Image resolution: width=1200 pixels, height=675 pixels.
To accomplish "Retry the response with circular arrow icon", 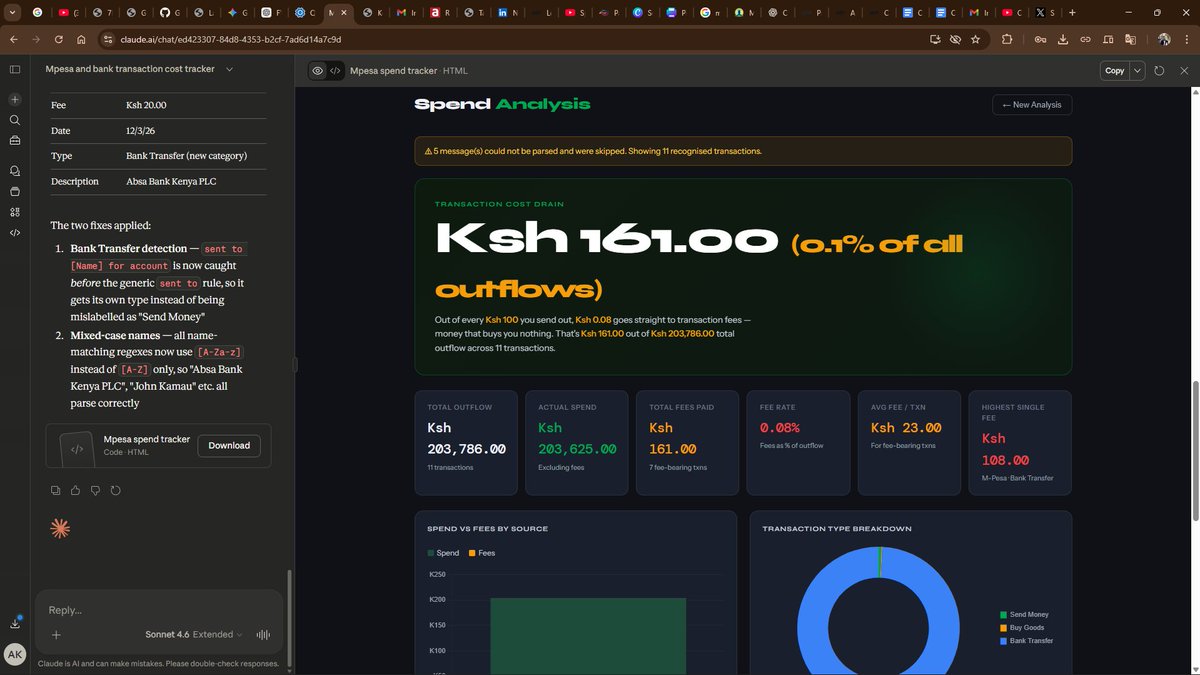I will pyautogui.click(x=116, y=490).
